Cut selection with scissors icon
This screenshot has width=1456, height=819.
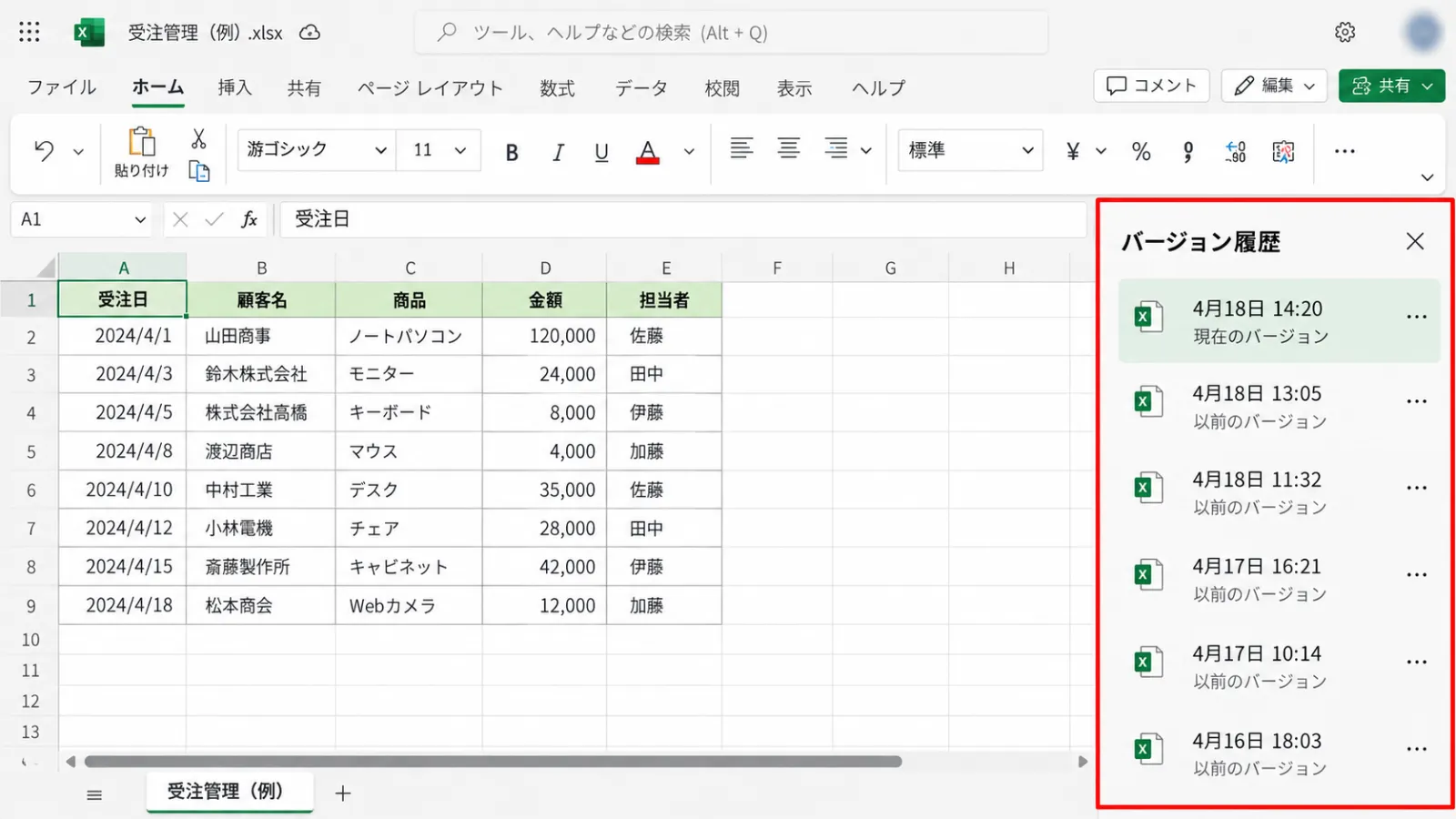coord(198,138)
